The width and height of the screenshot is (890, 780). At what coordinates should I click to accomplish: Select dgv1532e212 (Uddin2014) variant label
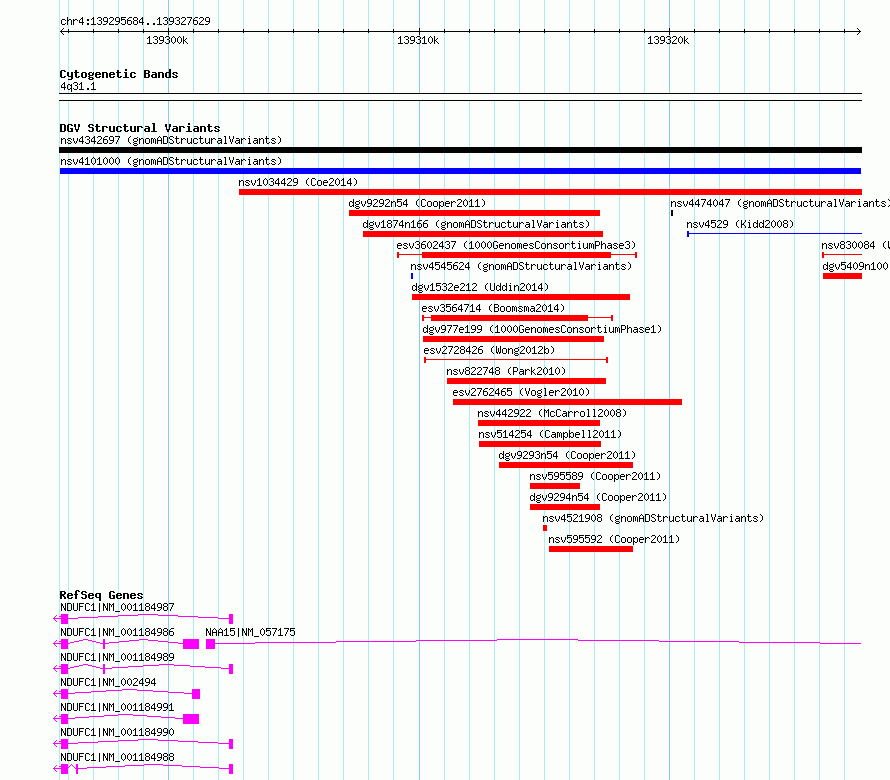coord(480,287)
